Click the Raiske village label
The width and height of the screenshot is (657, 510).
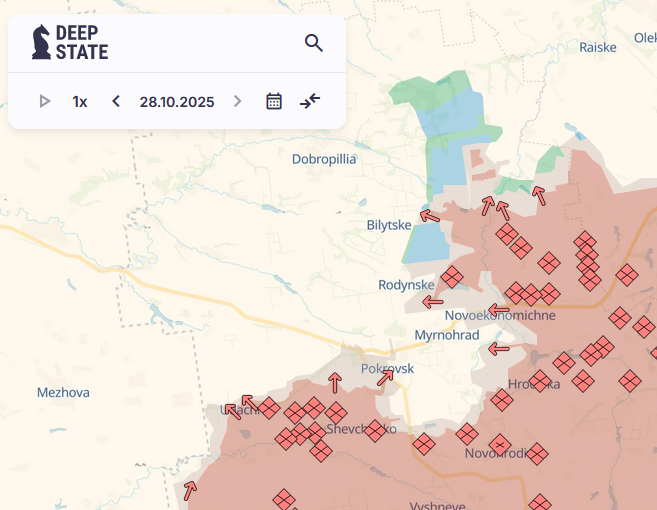[x=598, y=47]
